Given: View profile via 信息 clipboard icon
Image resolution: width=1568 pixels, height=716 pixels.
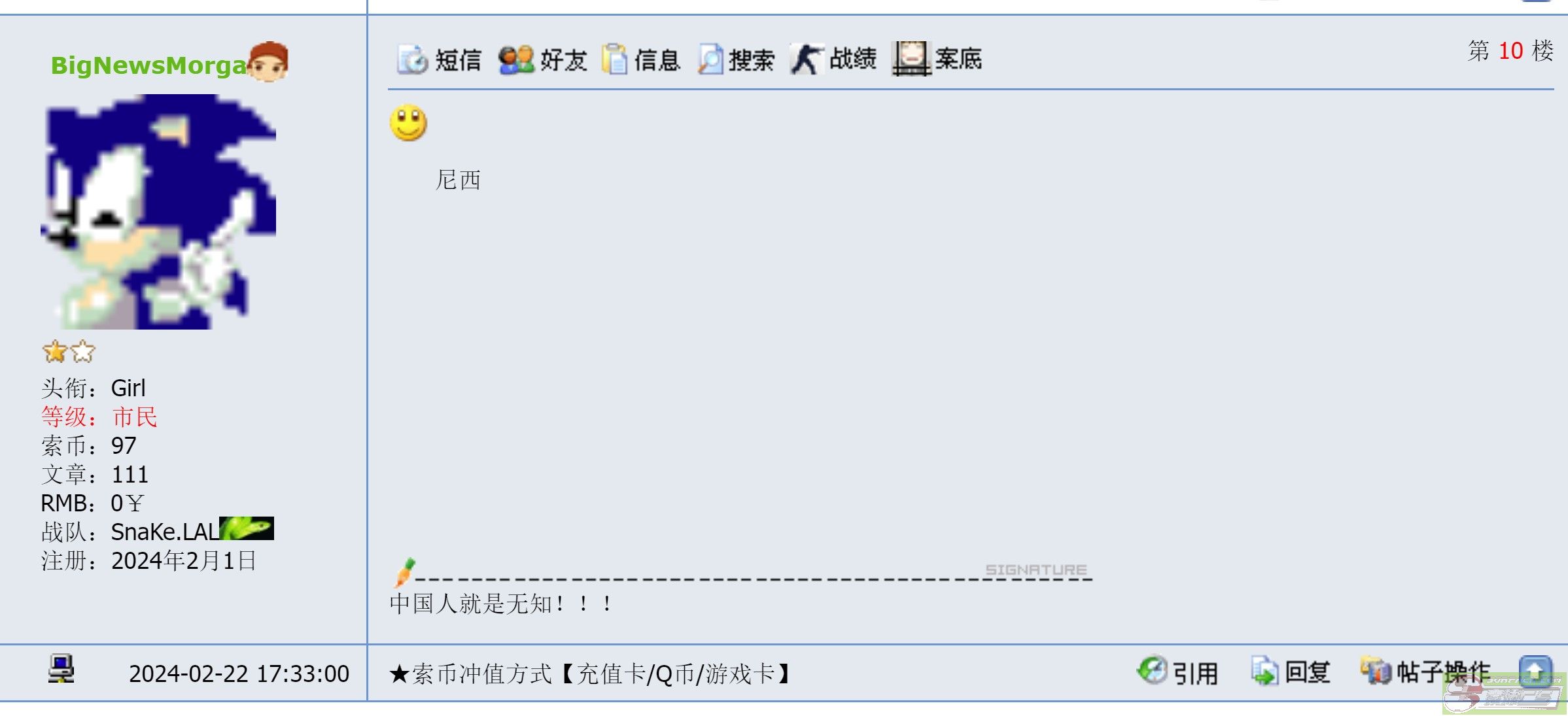Looking at the screenshot, I should pyautogui.click(x=614, y=60).
